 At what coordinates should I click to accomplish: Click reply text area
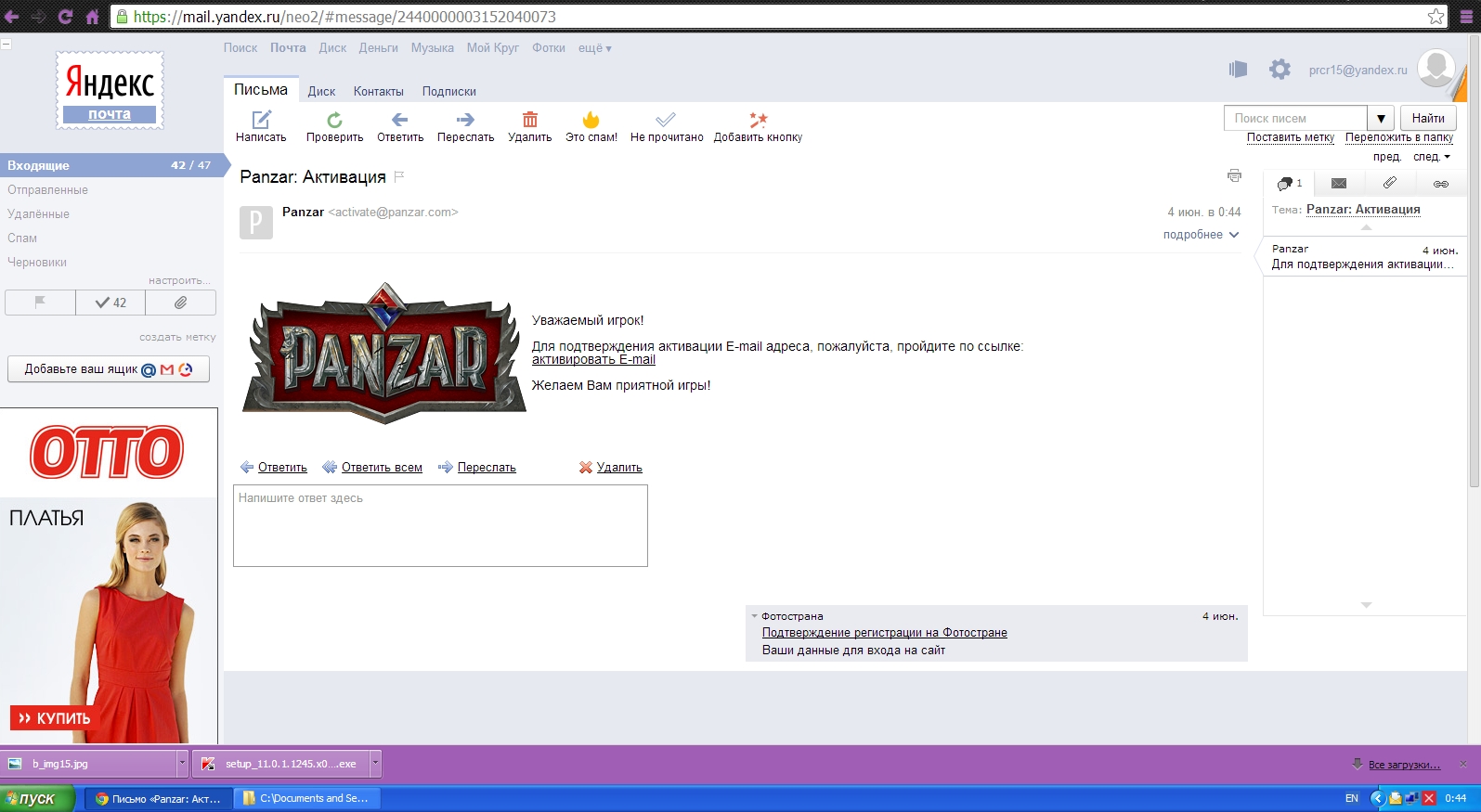pos(440,525)
